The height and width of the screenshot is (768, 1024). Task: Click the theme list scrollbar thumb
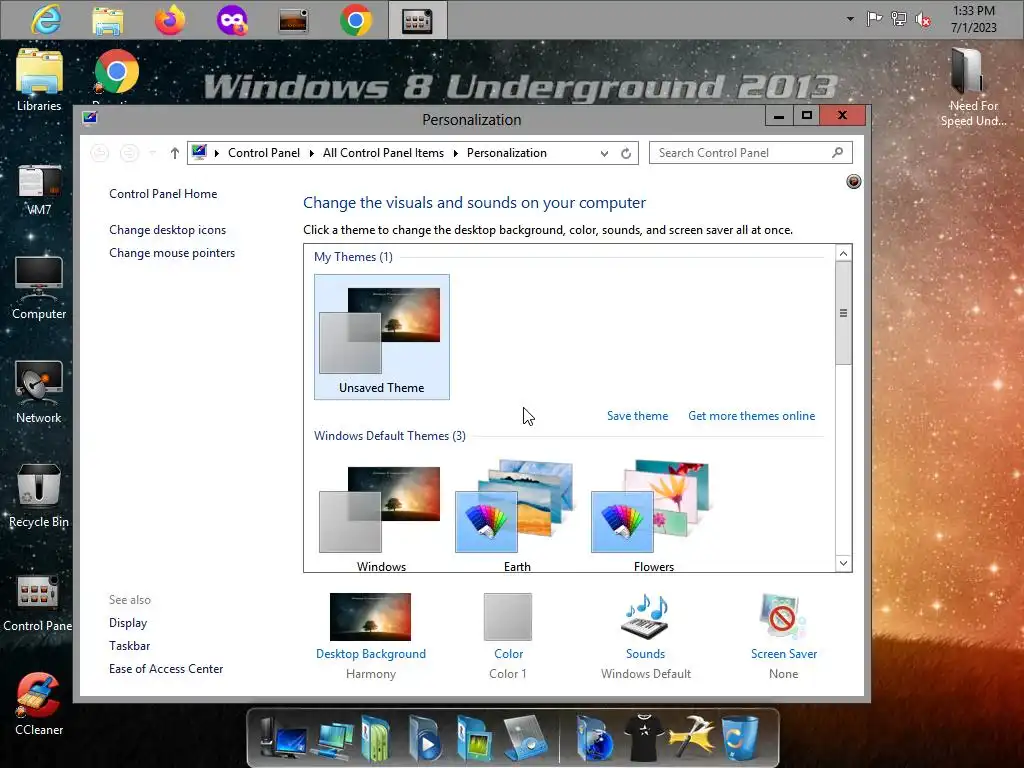coord(843,313)
